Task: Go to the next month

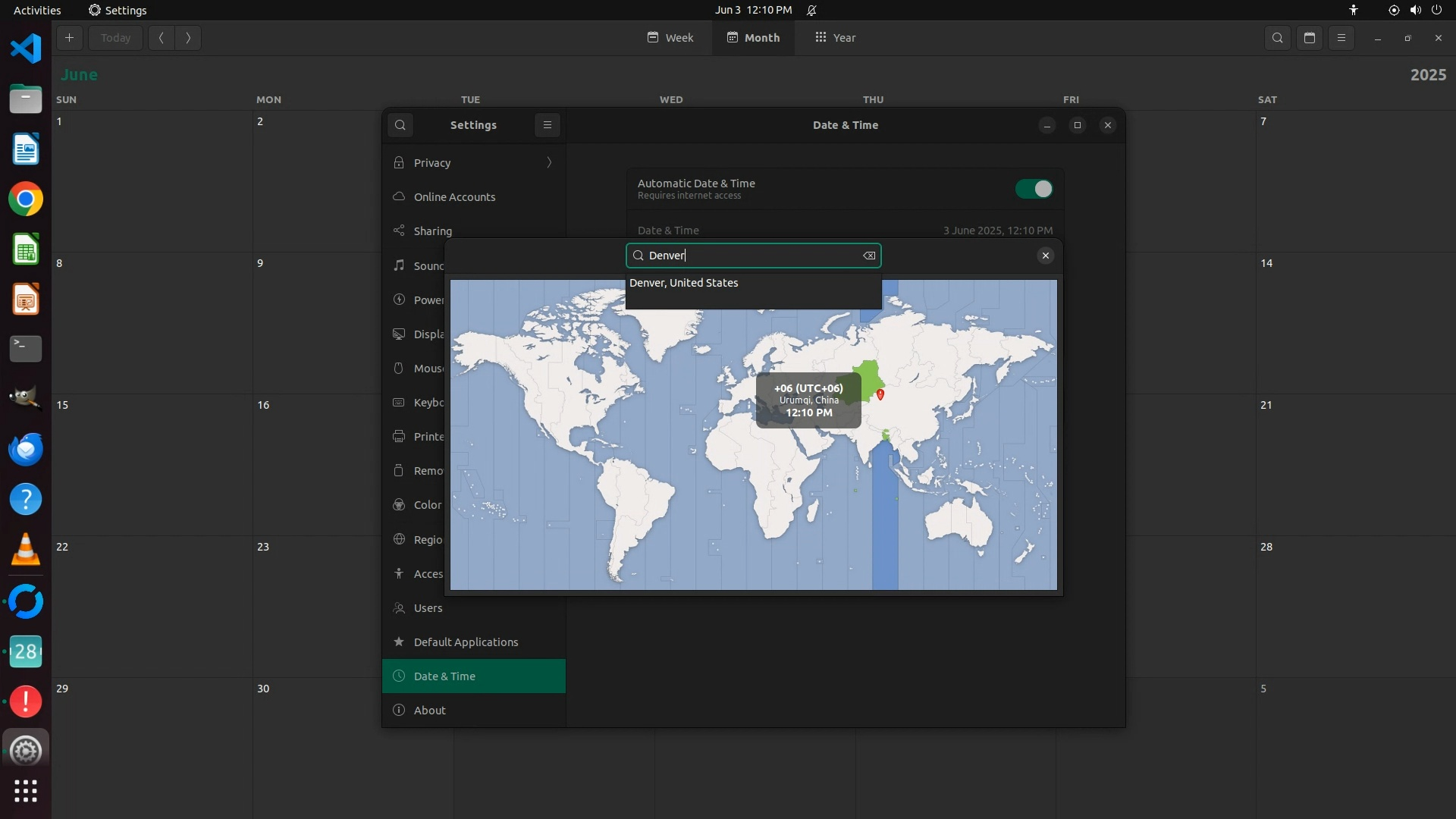Action: (188, 38)
